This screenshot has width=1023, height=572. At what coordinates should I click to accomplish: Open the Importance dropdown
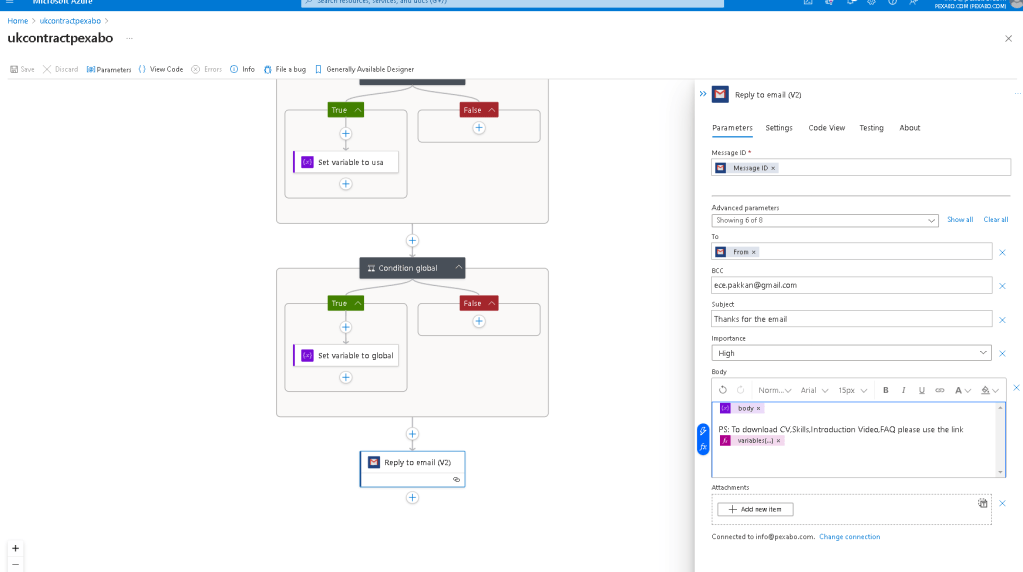coord(851,353)
